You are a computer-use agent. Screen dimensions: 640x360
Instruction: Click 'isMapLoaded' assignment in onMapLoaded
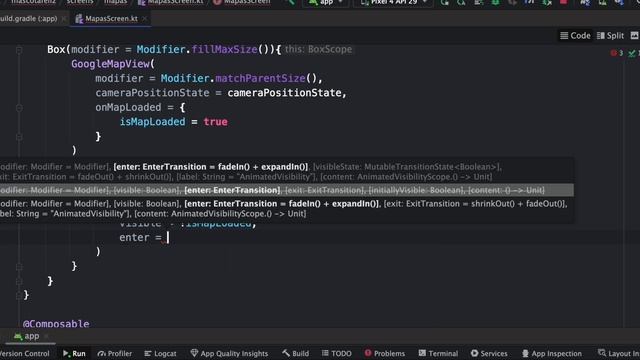(x=152, y=122)
